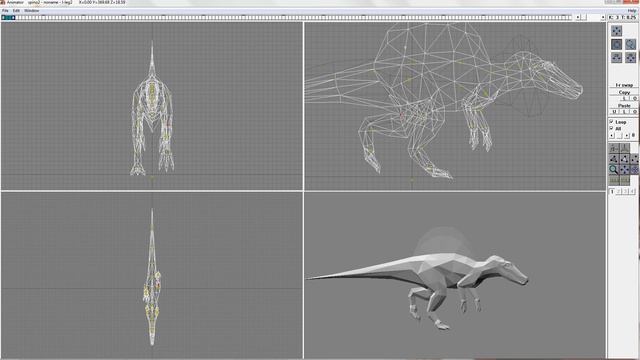Click the Copy button

click(x=624, y=92)
